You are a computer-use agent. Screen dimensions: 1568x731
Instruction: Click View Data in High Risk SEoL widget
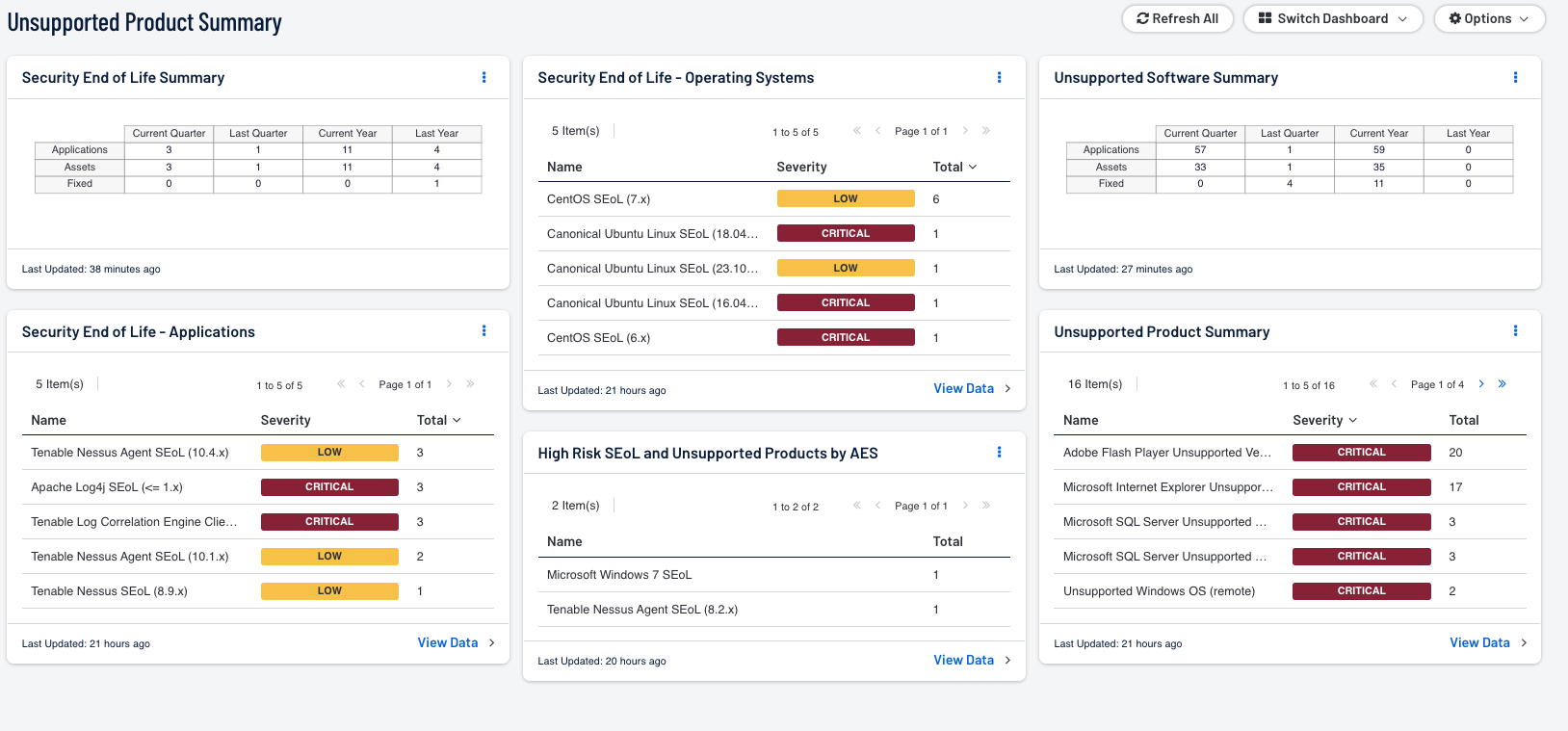(x=971, y=660)
